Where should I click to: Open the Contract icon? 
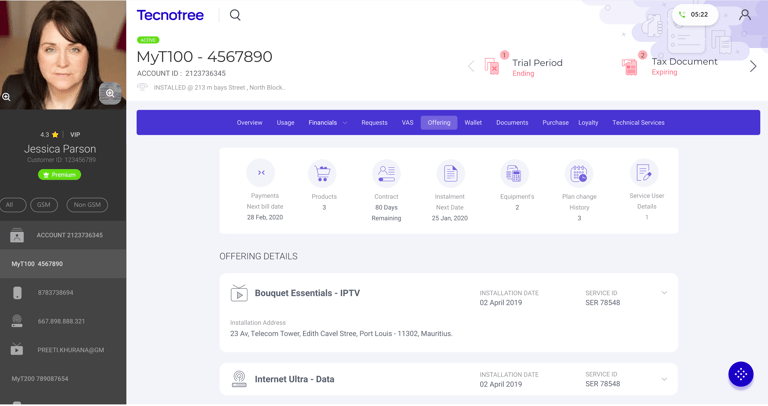386,173
